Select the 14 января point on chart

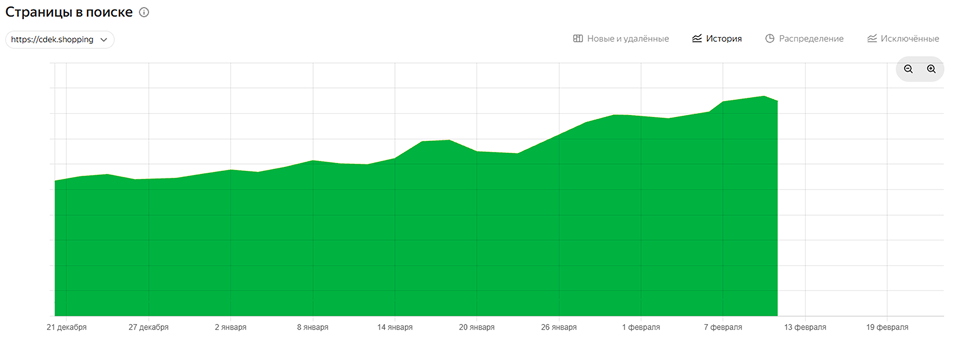[x=395, y=159]
